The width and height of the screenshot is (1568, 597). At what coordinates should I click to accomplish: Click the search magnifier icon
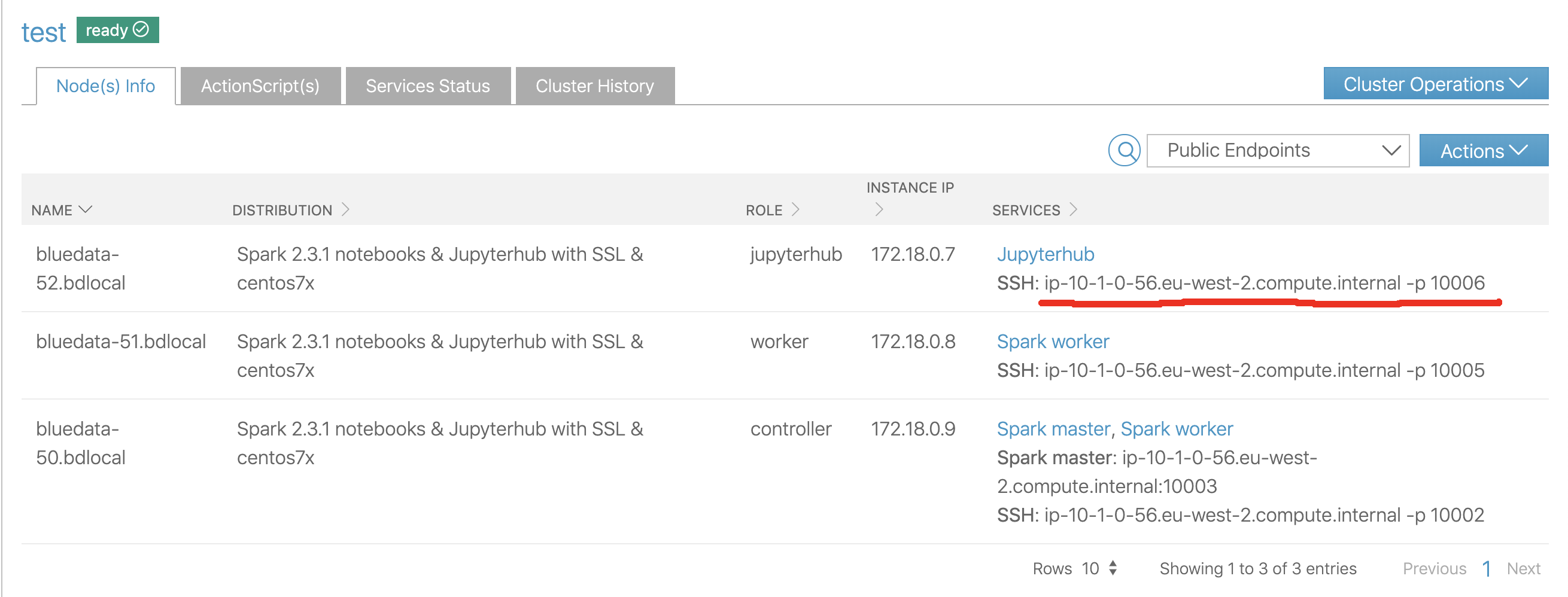[x=1124, y=150]
